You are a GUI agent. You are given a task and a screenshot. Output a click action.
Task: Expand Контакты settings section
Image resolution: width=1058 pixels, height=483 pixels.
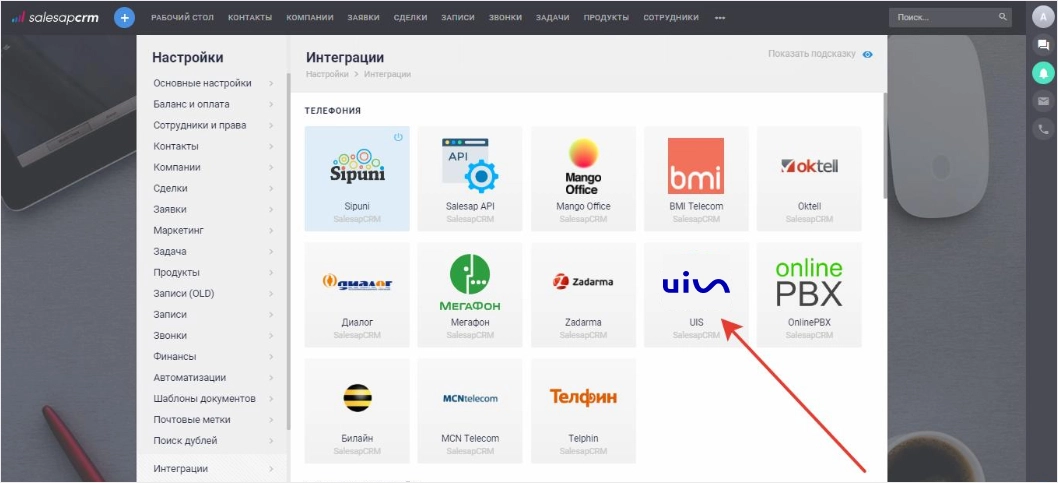[x=213, y=146]
